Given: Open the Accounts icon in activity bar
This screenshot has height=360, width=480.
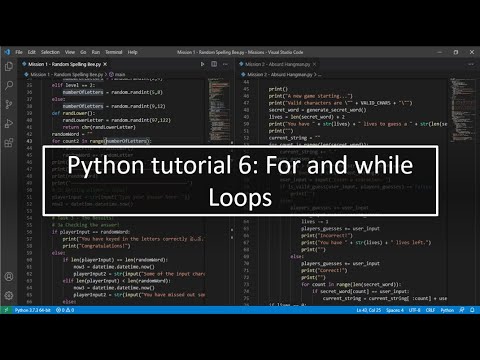Looking at the screenshot, I should [x=9, y=277].
